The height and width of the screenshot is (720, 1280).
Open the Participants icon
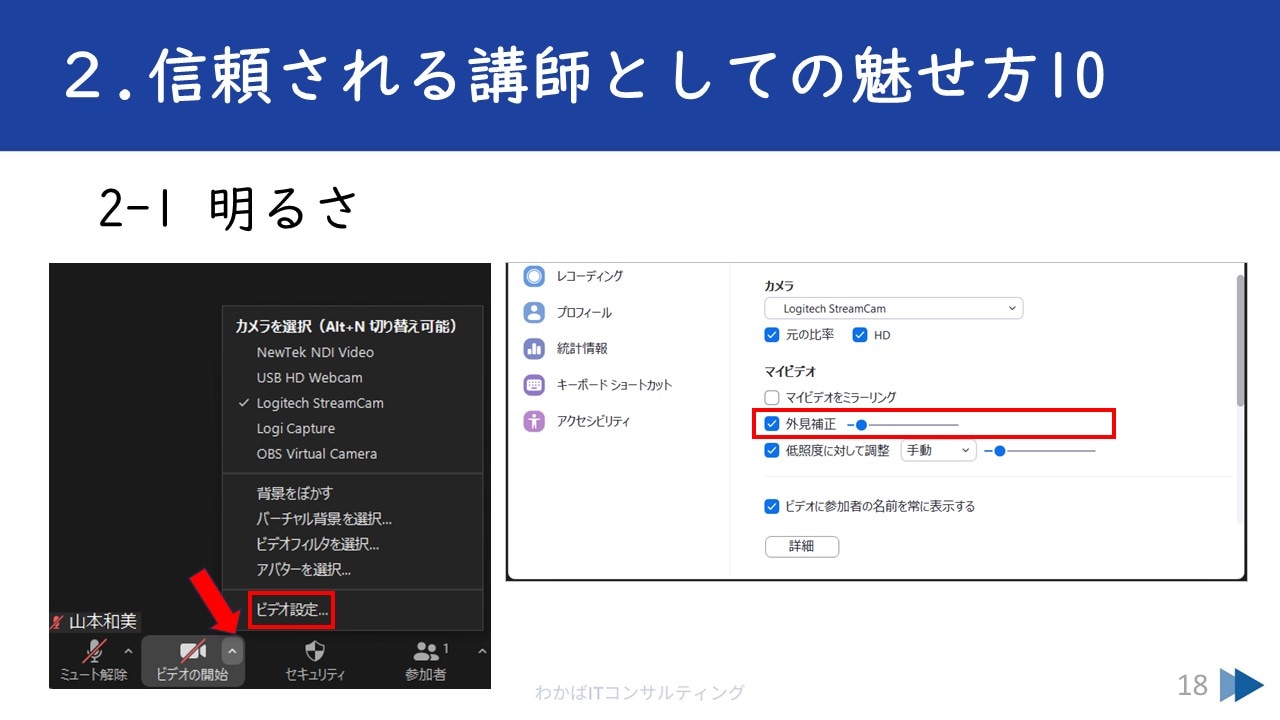click(x=426, y=652)
